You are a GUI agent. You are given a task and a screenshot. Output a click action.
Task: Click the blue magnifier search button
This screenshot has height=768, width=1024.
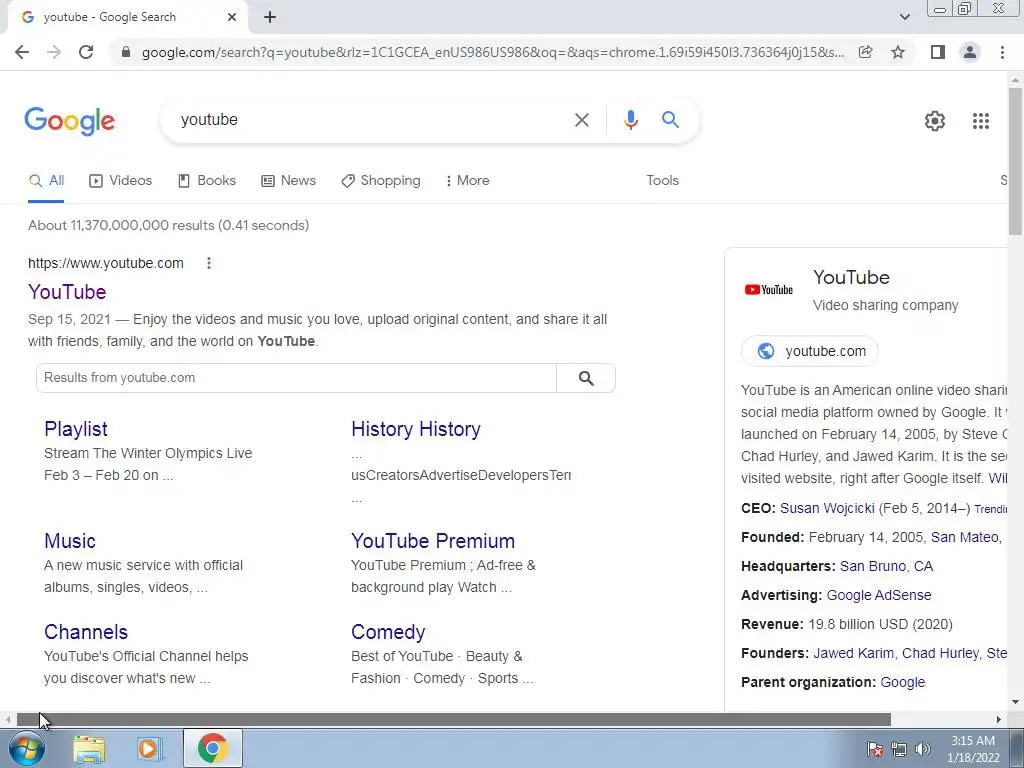coord(670,120)
